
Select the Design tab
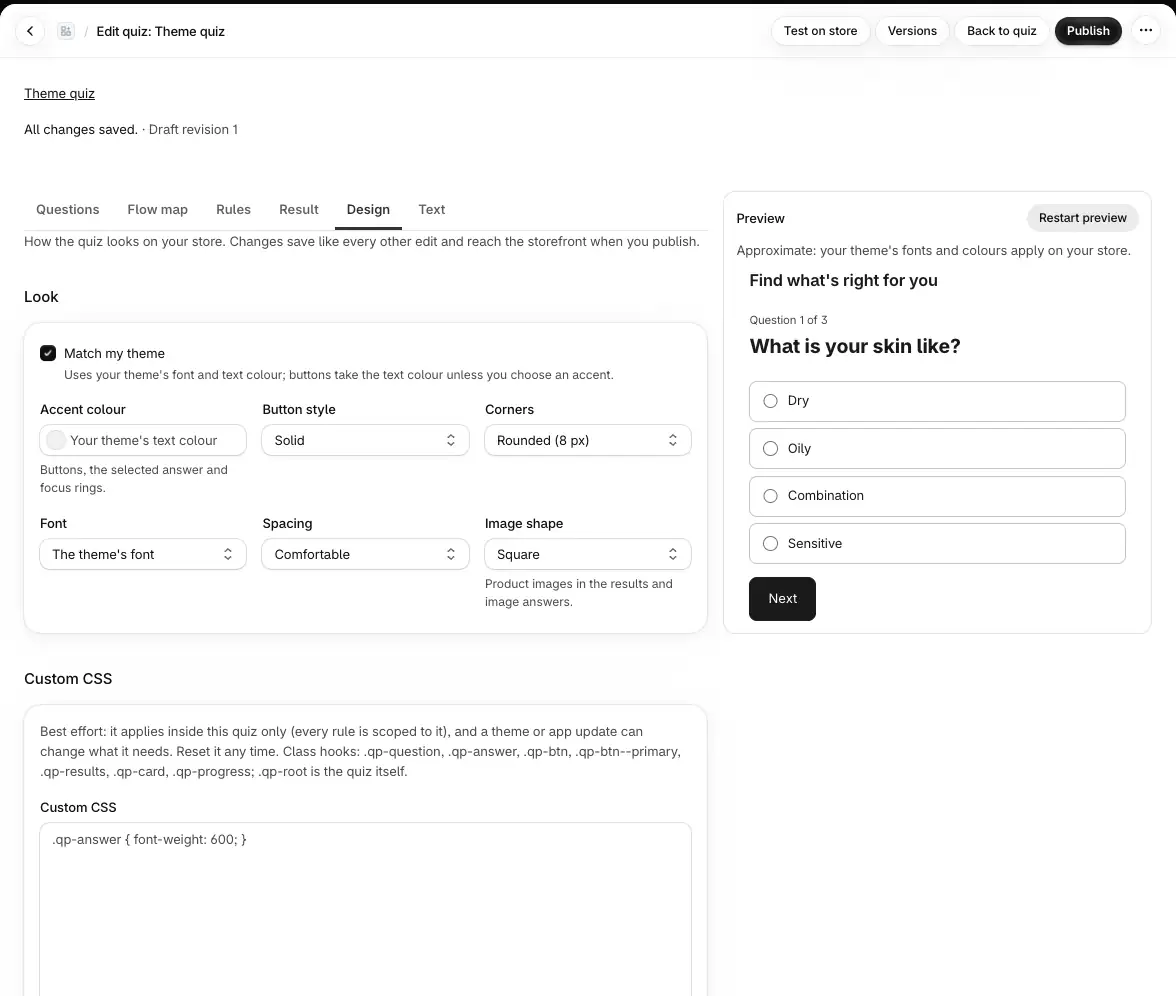368,209
